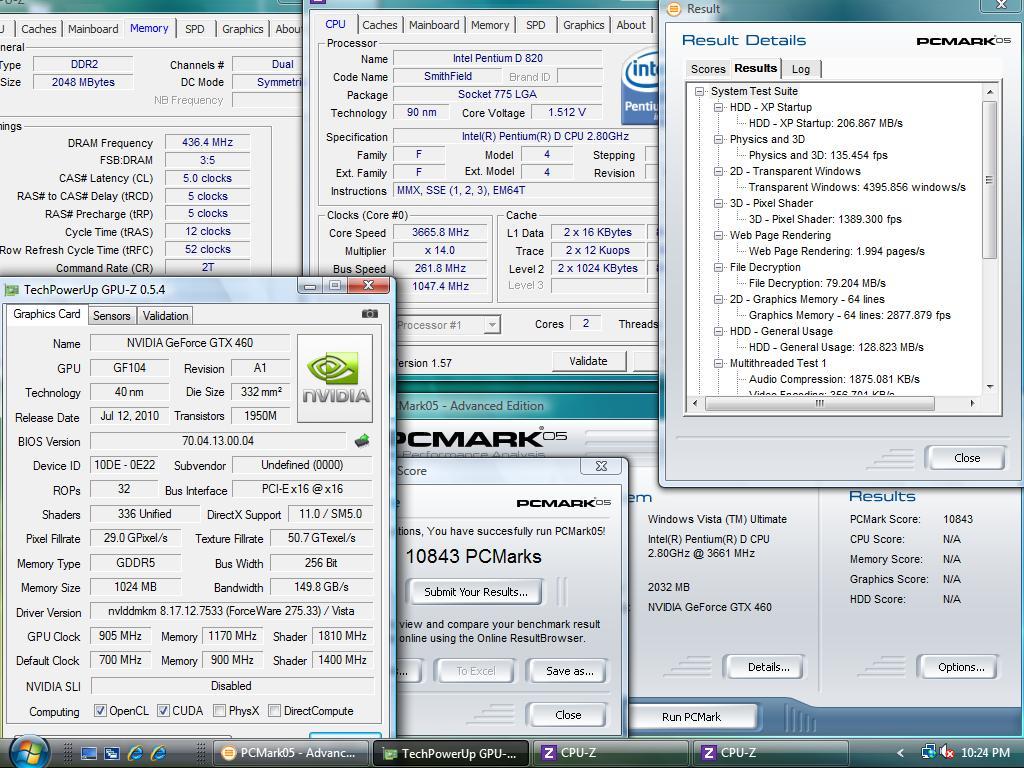
Task: Switch to the Validation tab in GPU-Z
Action: pyautogui.click(x=165, y=315)
